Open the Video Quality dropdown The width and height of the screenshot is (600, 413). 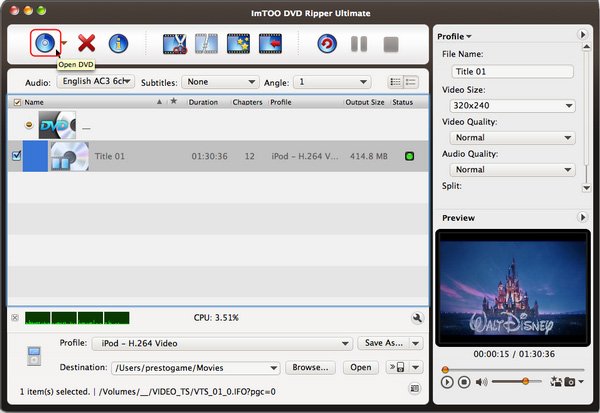click(x=513, y=137)
